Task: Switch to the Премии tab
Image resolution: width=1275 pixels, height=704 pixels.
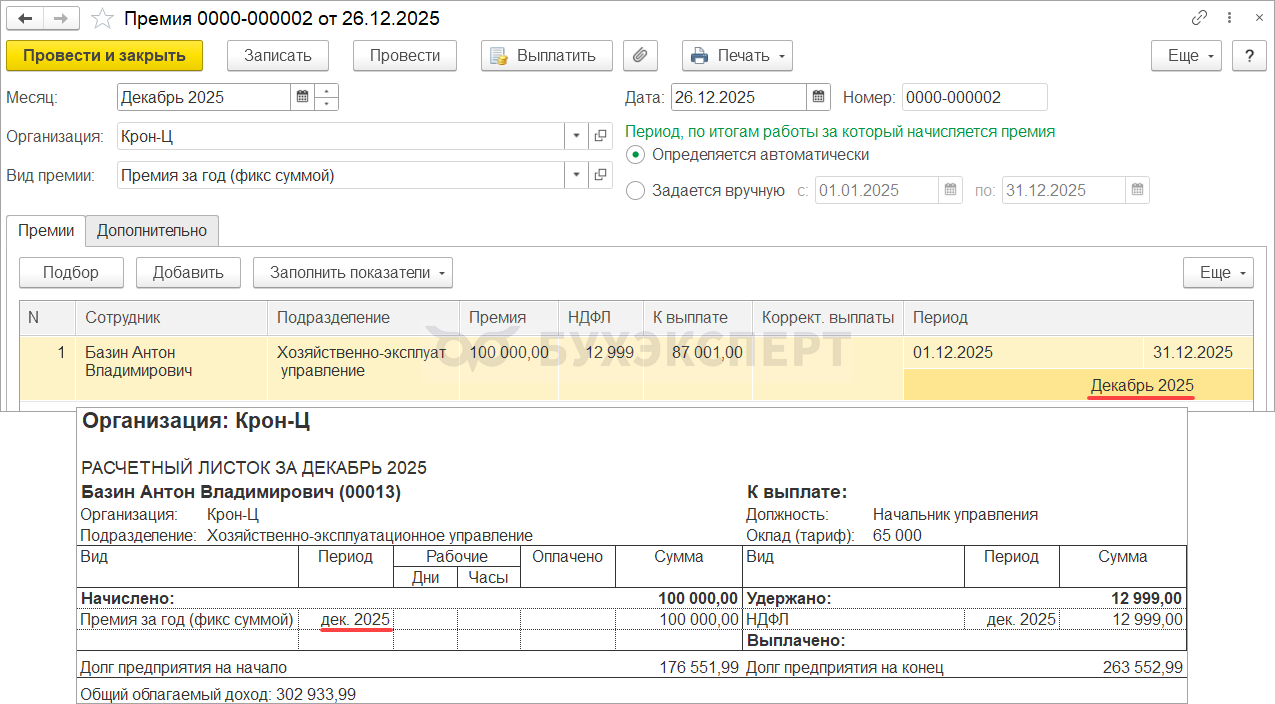Action: point(46,230)
